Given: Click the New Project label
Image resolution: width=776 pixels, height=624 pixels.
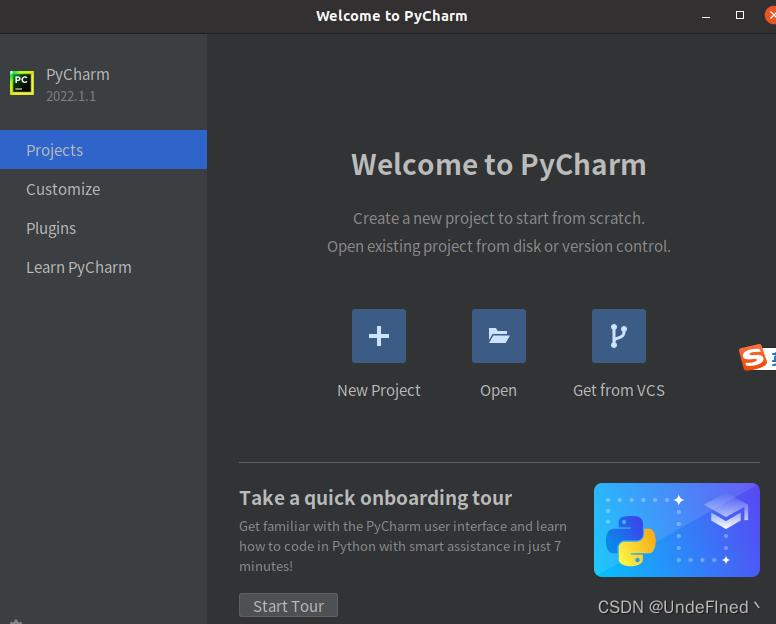Looking at the screenshot, I should (379, 390).
